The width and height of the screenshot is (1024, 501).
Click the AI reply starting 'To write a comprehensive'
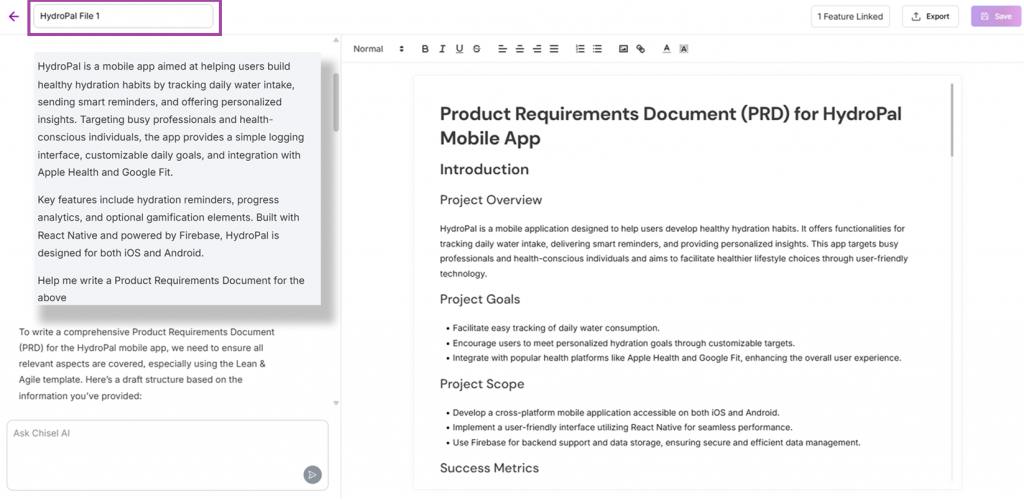147,364
